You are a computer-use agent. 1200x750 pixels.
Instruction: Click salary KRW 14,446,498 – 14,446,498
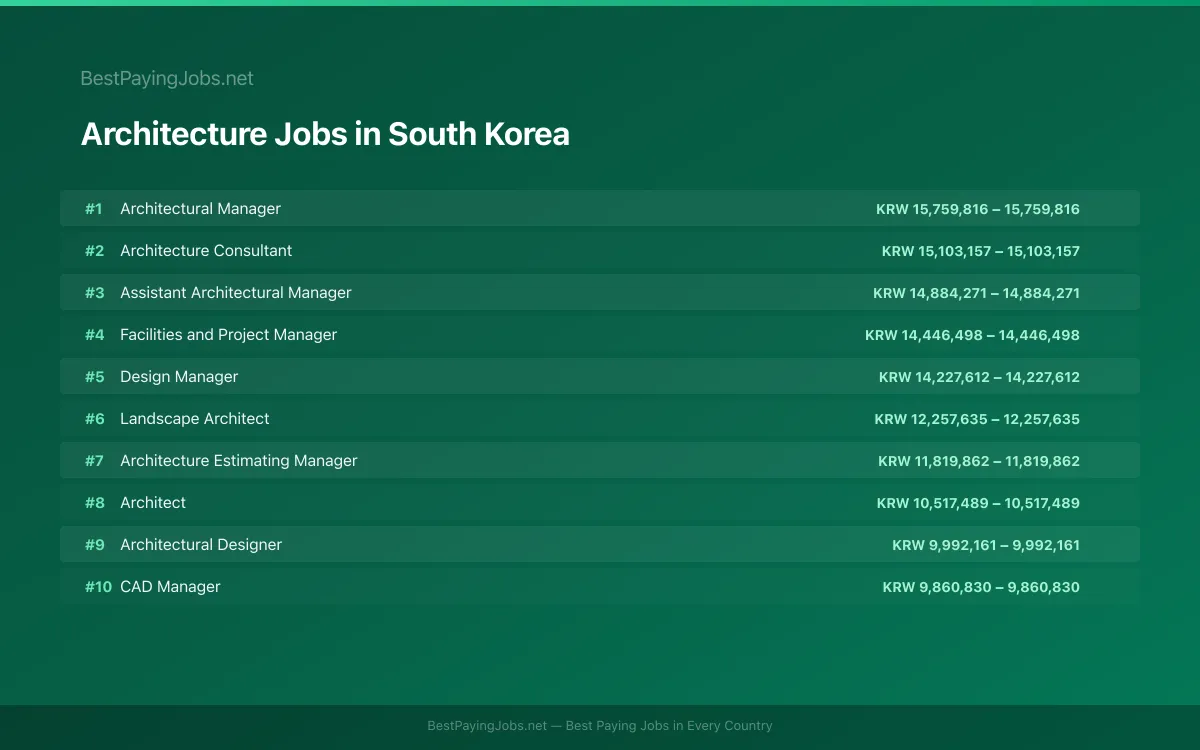(x=972, y=335)
